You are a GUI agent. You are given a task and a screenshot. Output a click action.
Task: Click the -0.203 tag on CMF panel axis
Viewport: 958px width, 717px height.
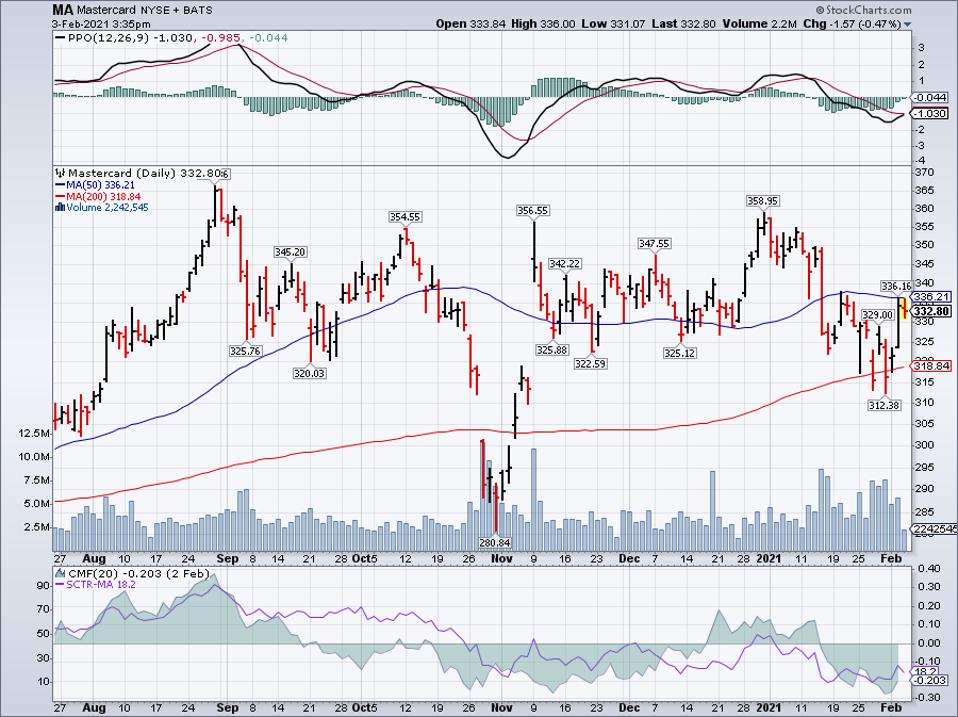click(931, 680)
